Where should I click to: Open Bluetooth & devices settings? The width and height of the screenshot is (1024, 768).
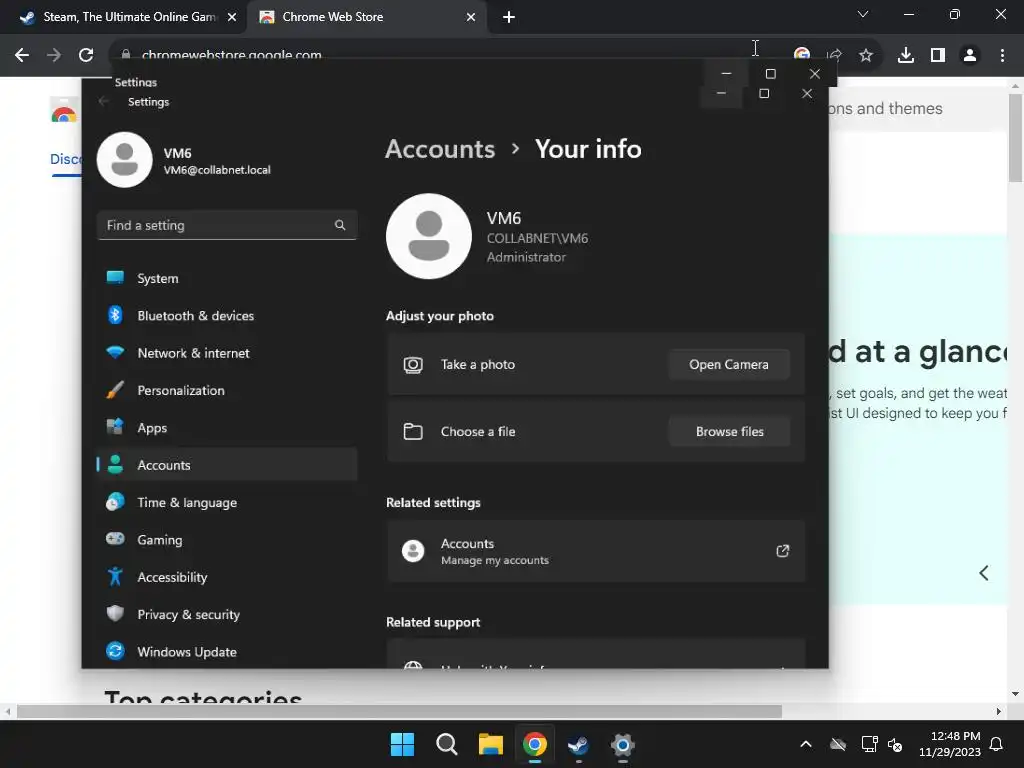pos(227,315)
